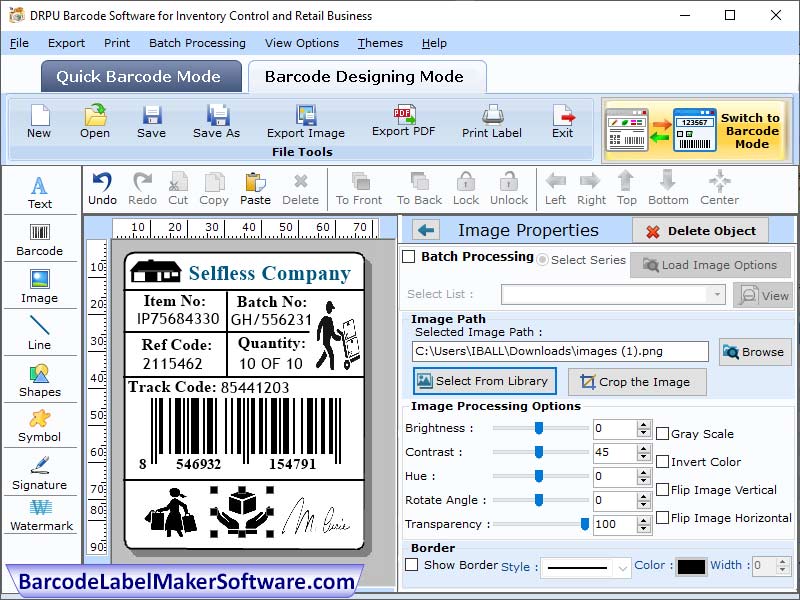Open Batch Processing menu
800x600 pixels.
pos(197,43)
